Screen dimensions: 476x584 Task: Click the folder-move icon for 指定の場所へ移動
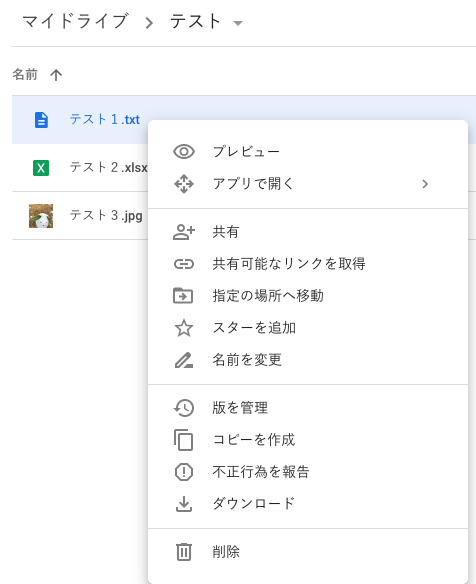183,296
